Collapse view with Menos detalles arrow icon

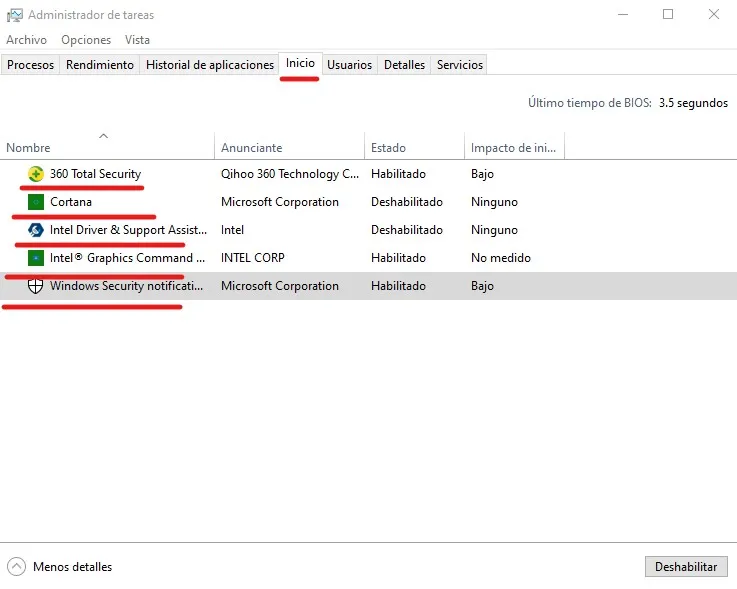click(x=16, y=566)
